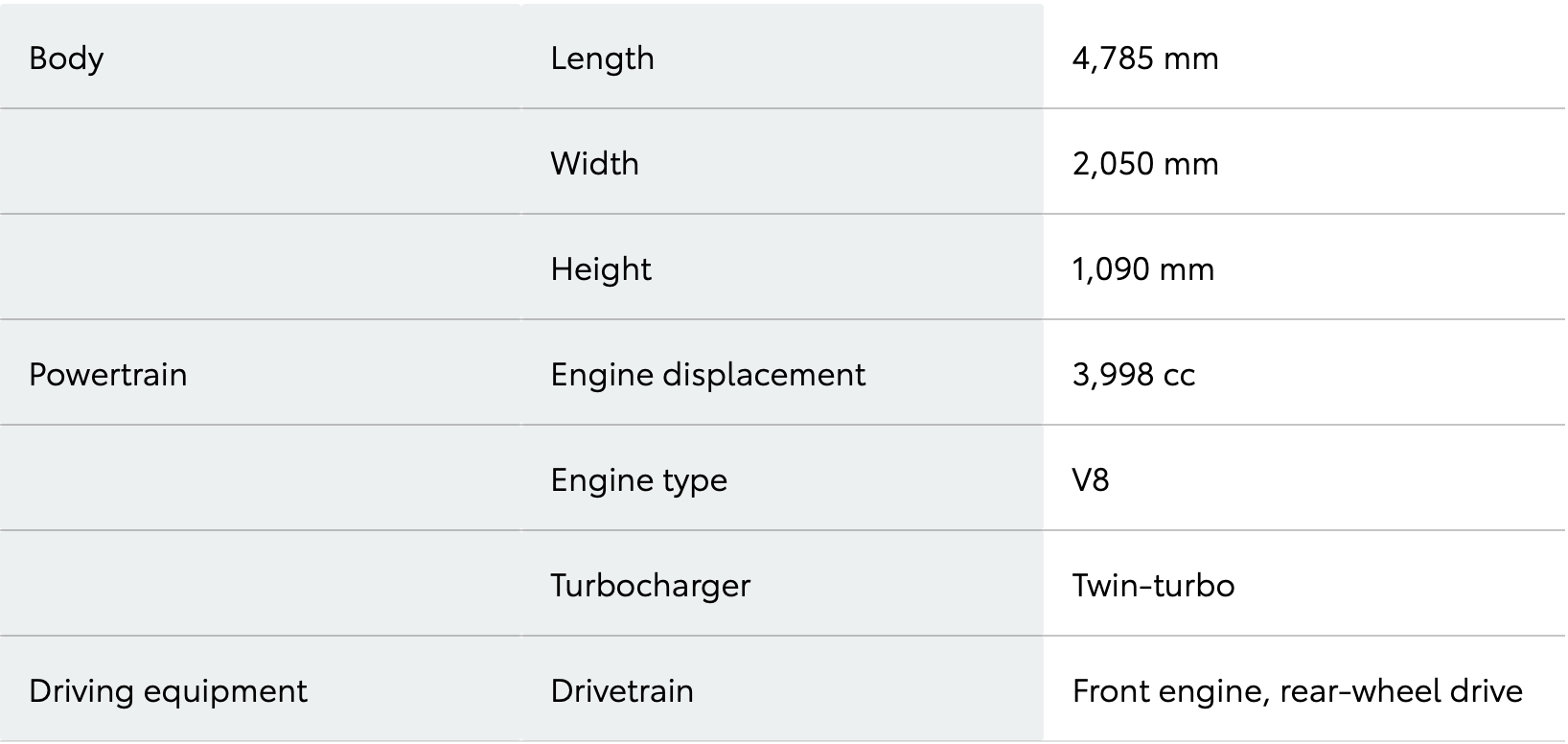Click the Front engine, rear-wheel drive value
The height and width of the screenshot is (744, 1568).
click(1297, 690)
